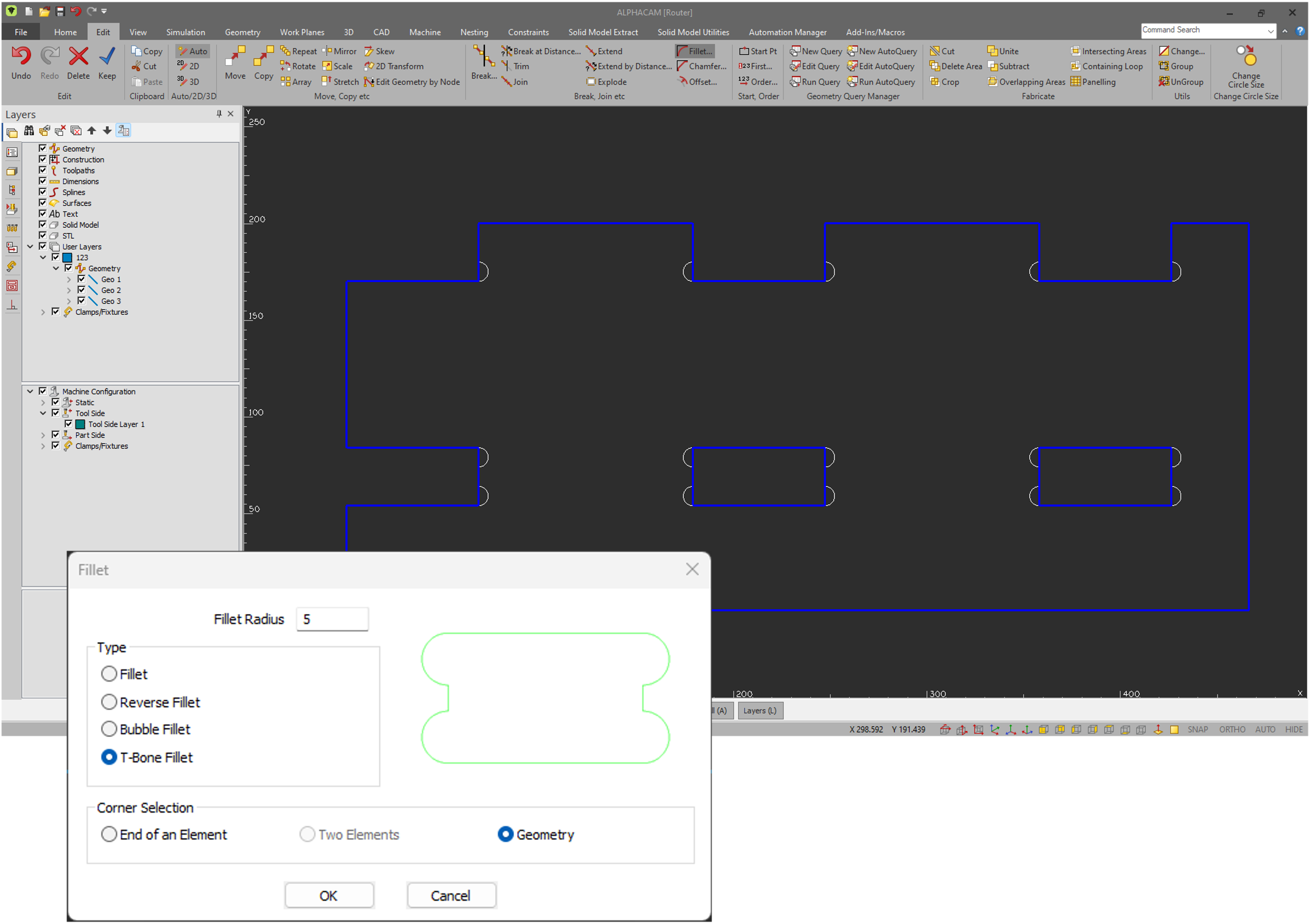Toggle ORTHO in the status bar
This screenshot has width=1309, height=924.
tap(1232, 729)
